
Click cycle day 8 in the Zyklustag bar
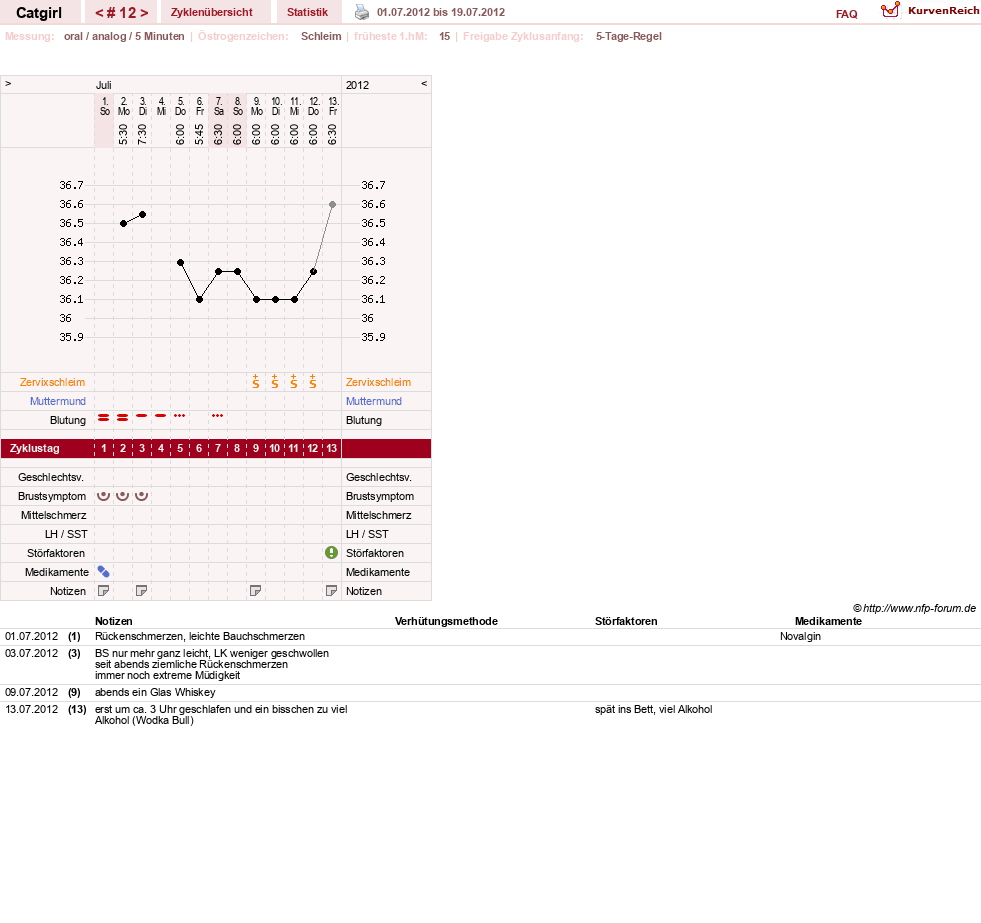[236, 448]
